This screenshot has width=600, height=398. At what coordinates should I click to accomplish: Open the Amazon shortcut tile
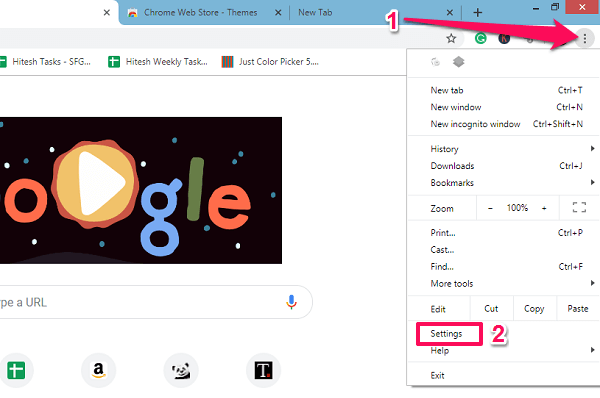coord(98,370)
